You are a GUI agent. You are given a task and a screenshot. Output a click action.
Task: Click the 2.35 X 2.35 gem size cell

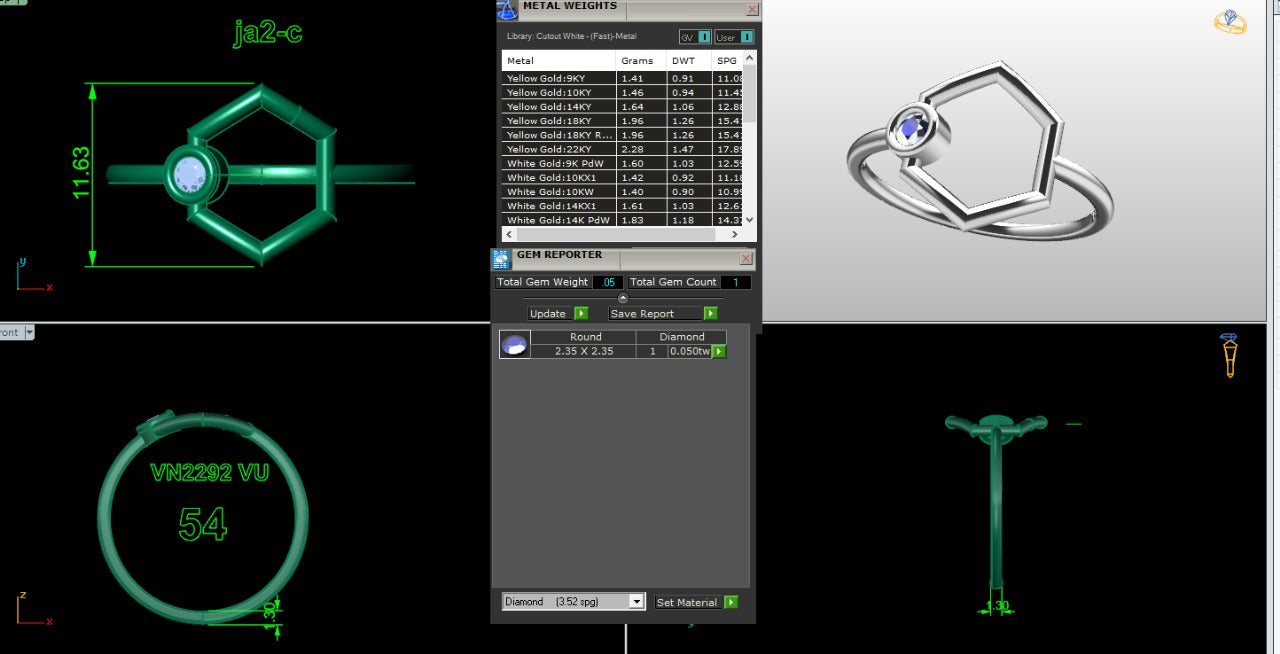tap(584, 351)
